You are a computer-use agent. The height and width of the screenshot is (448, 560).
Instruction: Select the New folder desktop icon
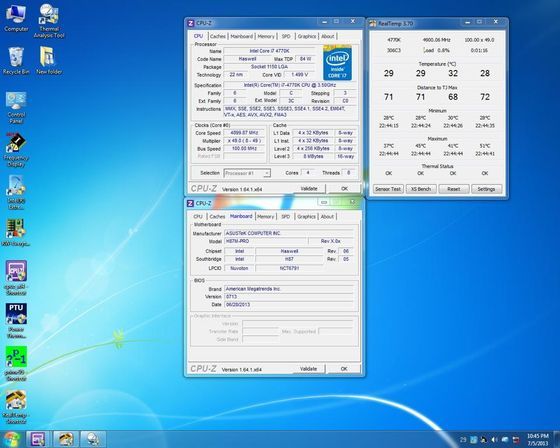pyautogui.click(x=49, y=61)
